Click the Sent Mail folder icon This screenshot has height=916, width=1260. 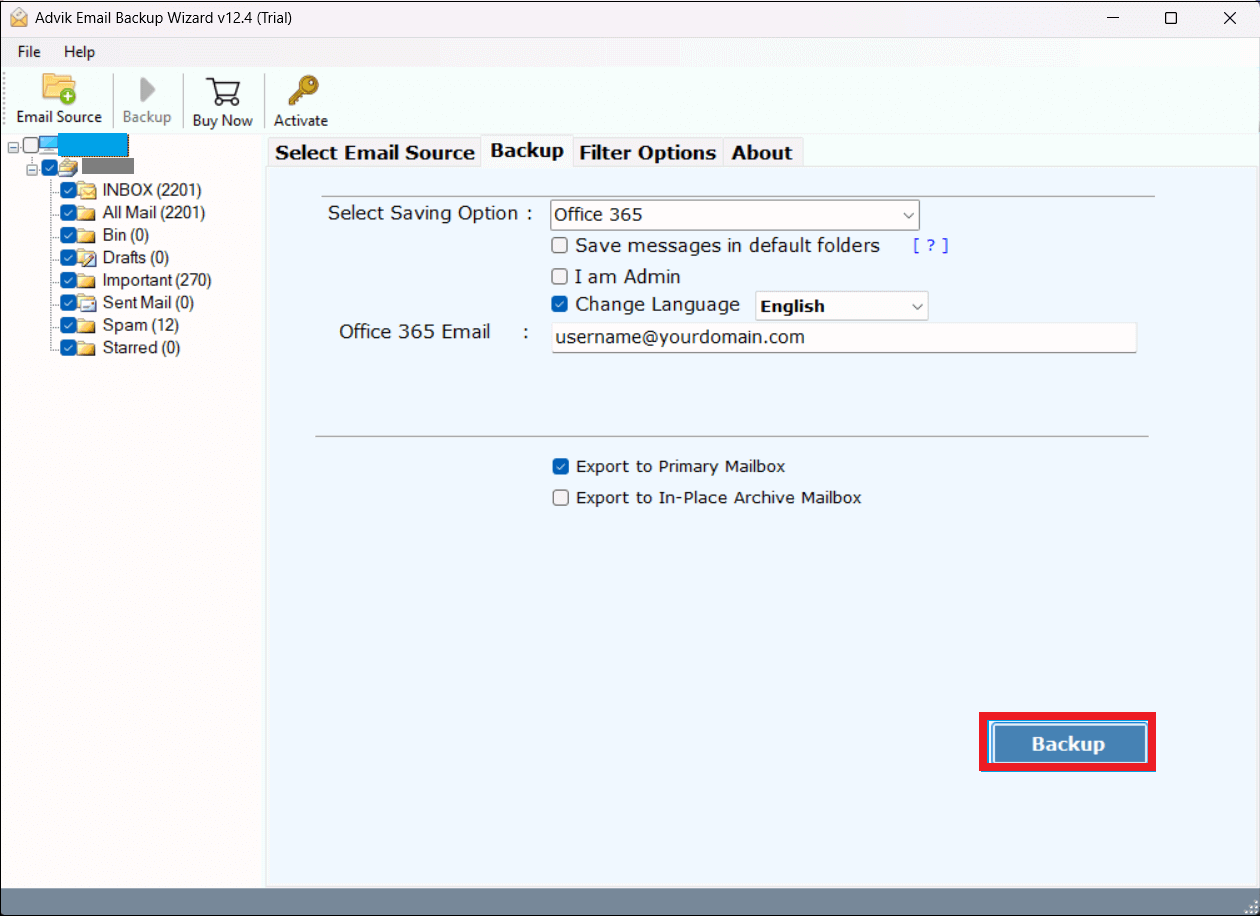pos(87,303)
